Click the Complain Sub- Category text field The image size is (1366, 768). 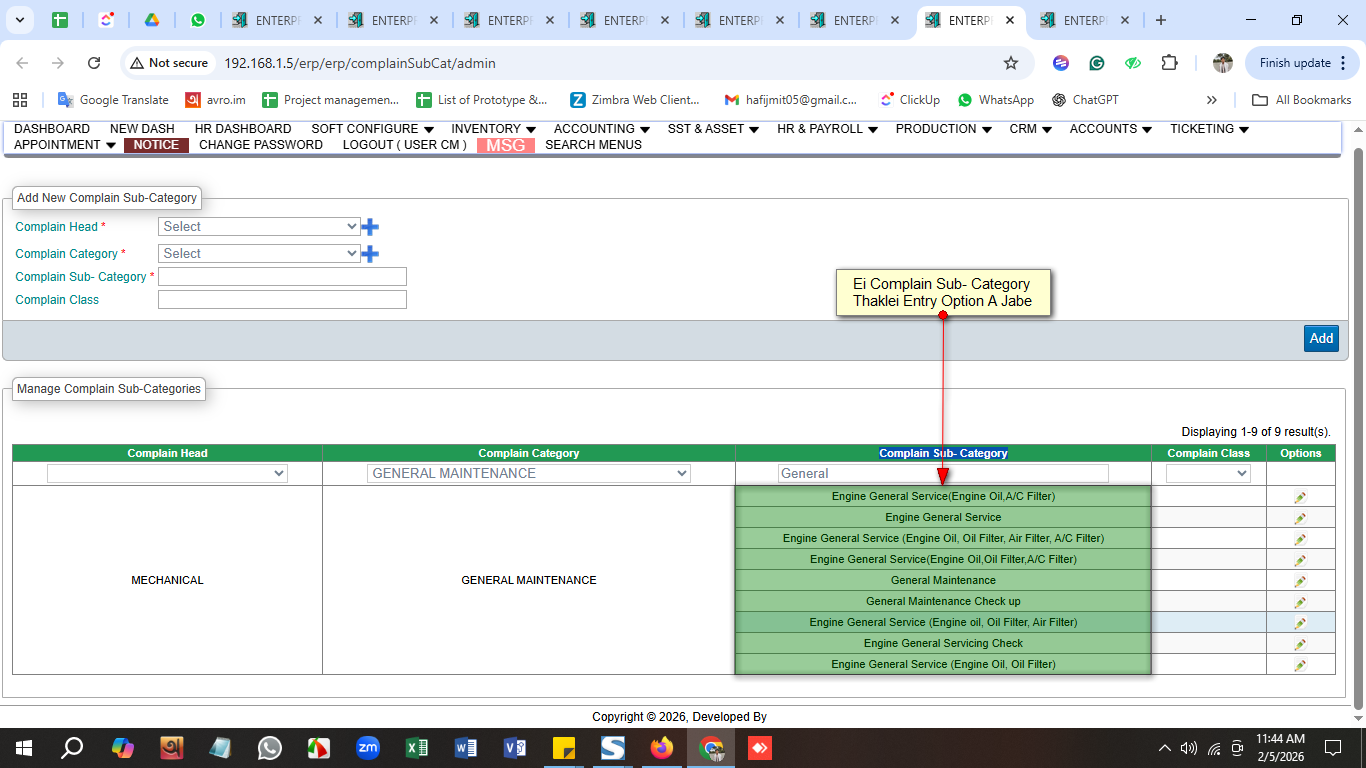tap(282, 277)
